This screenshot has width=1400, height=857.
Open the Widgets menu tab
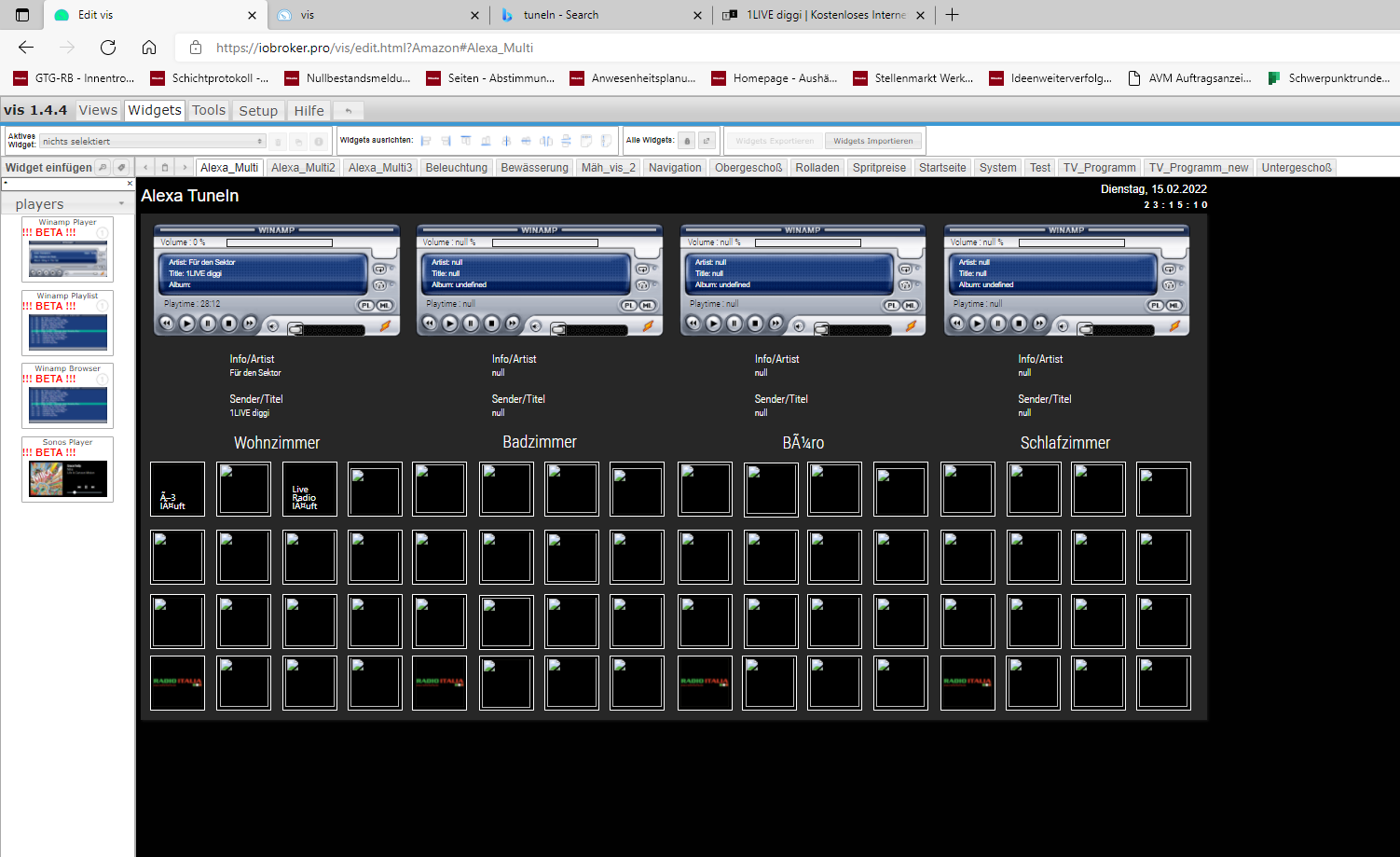click(x=155, y=110)
